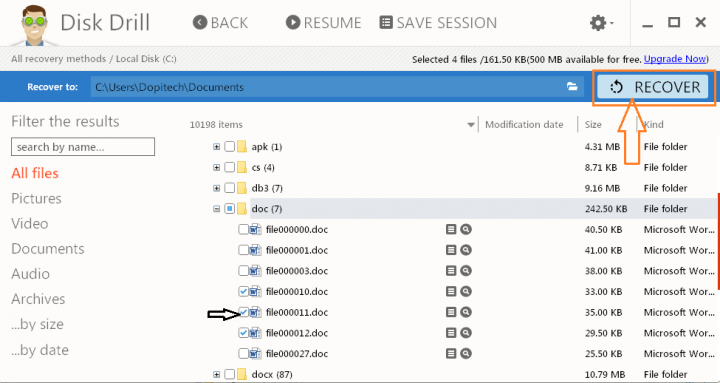This screenshot has width=720, height=383.
Task: Filter results by Pictures
Action: pos(36,198)
